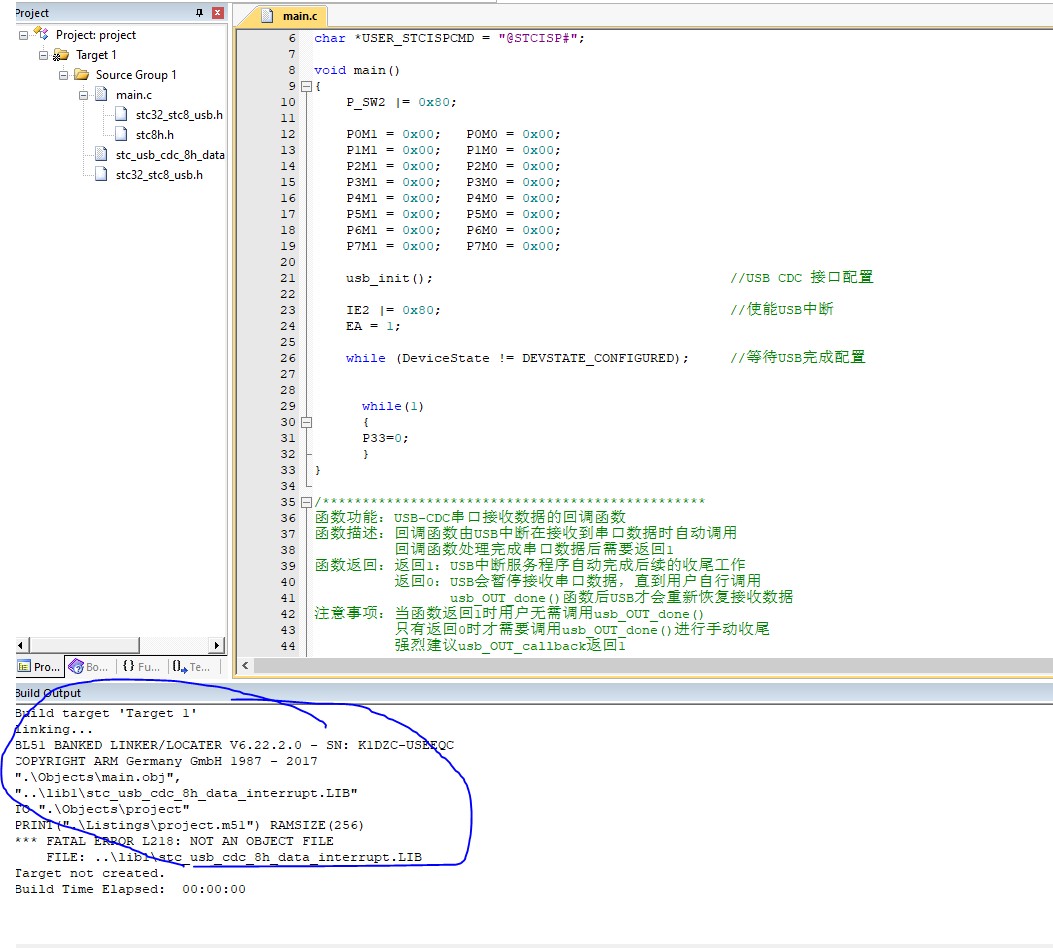The image size is (1053, 948).
Task: Collapse the Source Group 1 node
Action: click(x=64, y=75)
